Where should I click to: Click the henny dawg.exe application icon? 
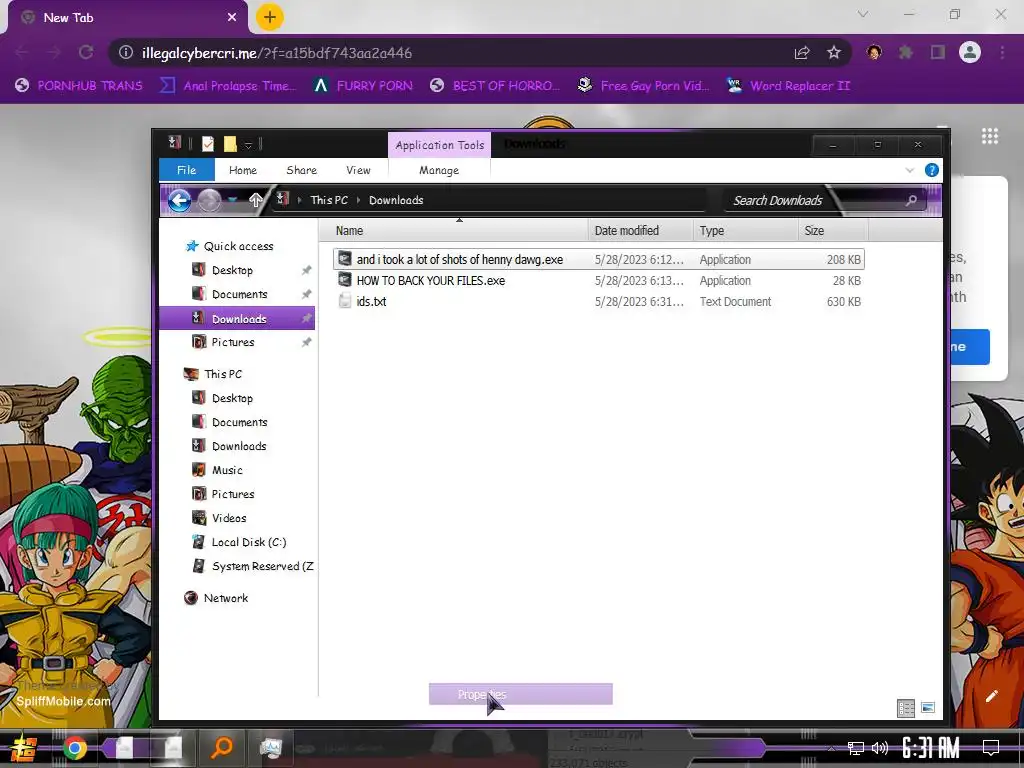[345, 259]
